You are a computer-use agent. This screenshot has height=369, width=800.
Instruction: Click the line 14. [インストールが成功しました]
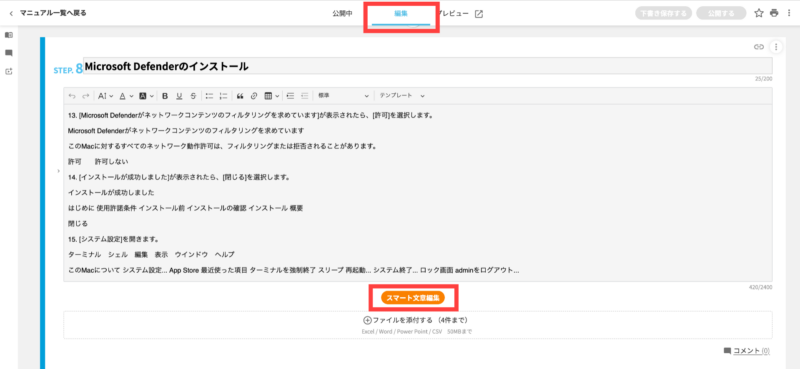pos(179,177)
